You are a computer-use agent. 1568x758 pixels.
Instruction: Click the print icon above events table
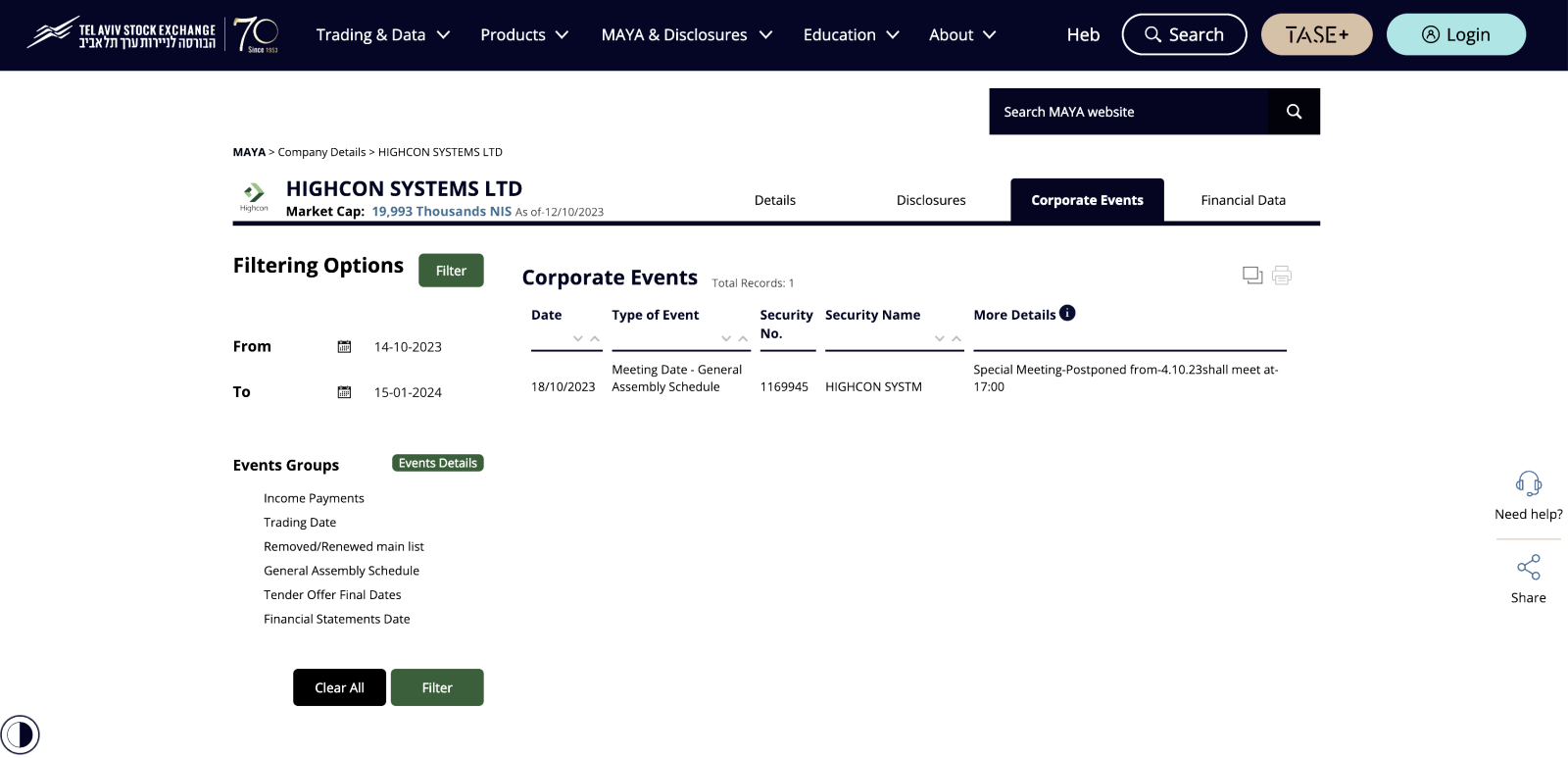click(x=1281, y=276)
